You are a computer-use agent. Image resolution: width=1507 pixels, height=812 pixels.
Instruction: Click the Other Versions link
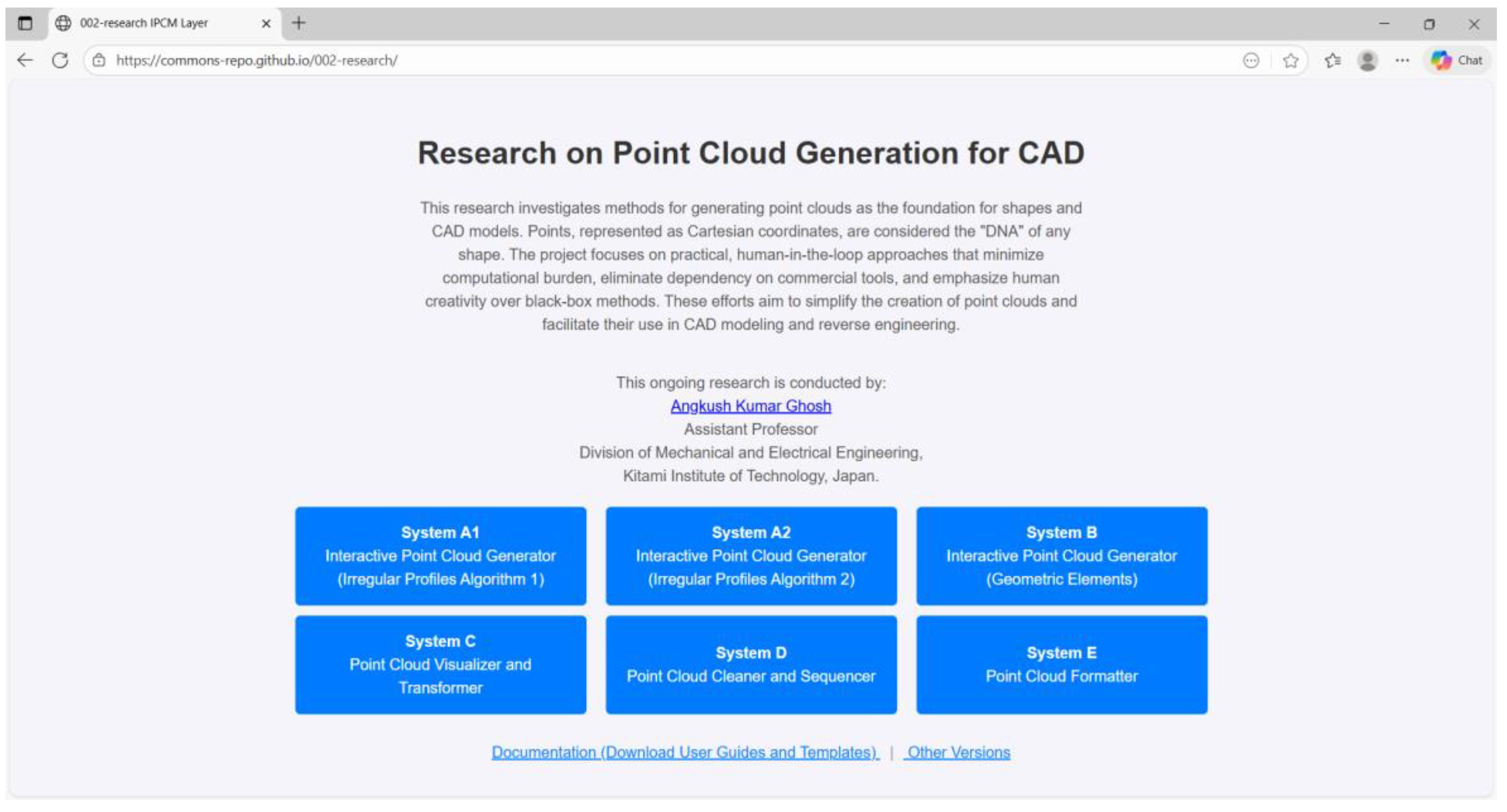point(958,752)
